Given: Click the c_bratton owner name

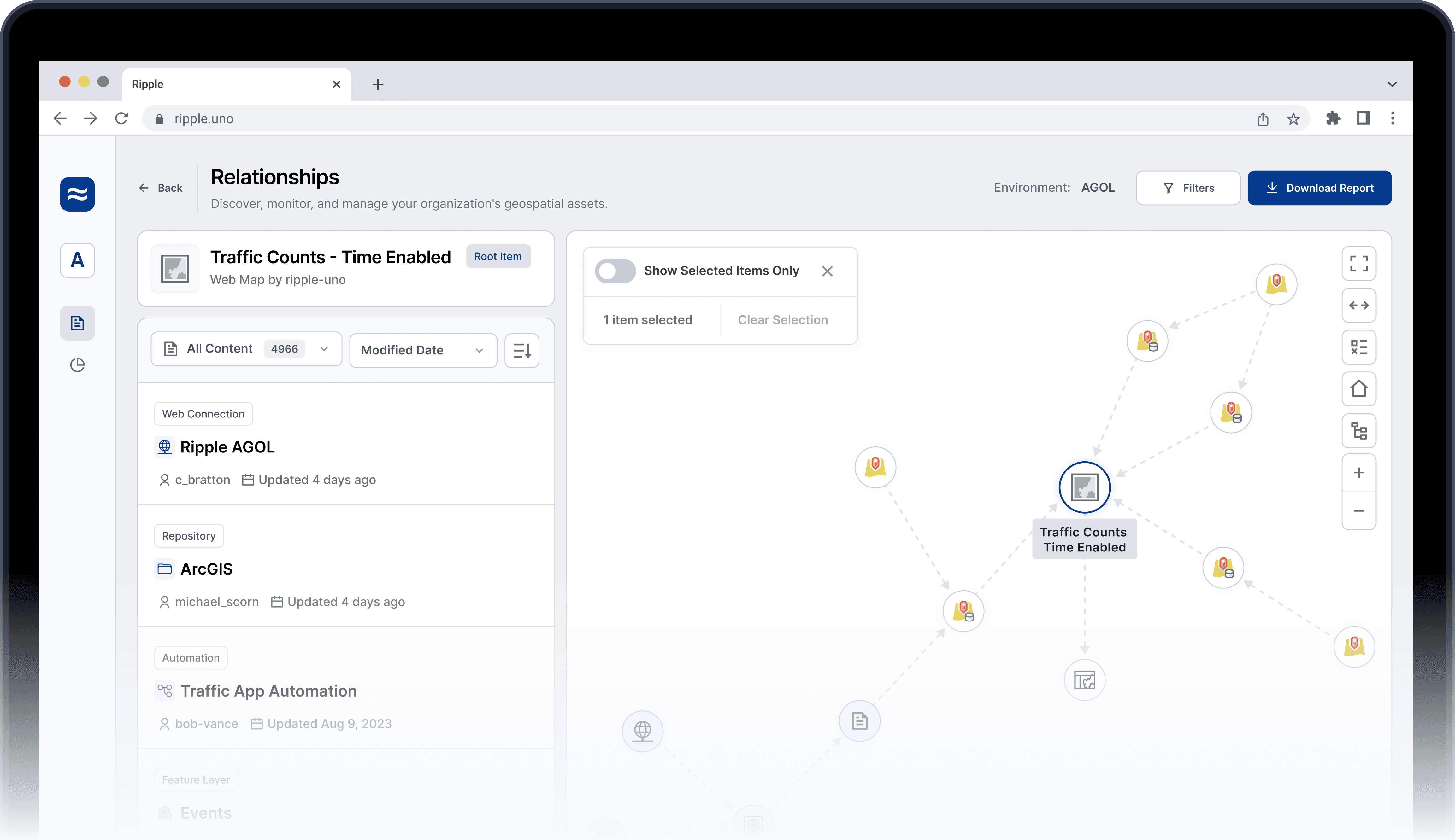Looking at the screenshot, I should click(x=202, y=480).
